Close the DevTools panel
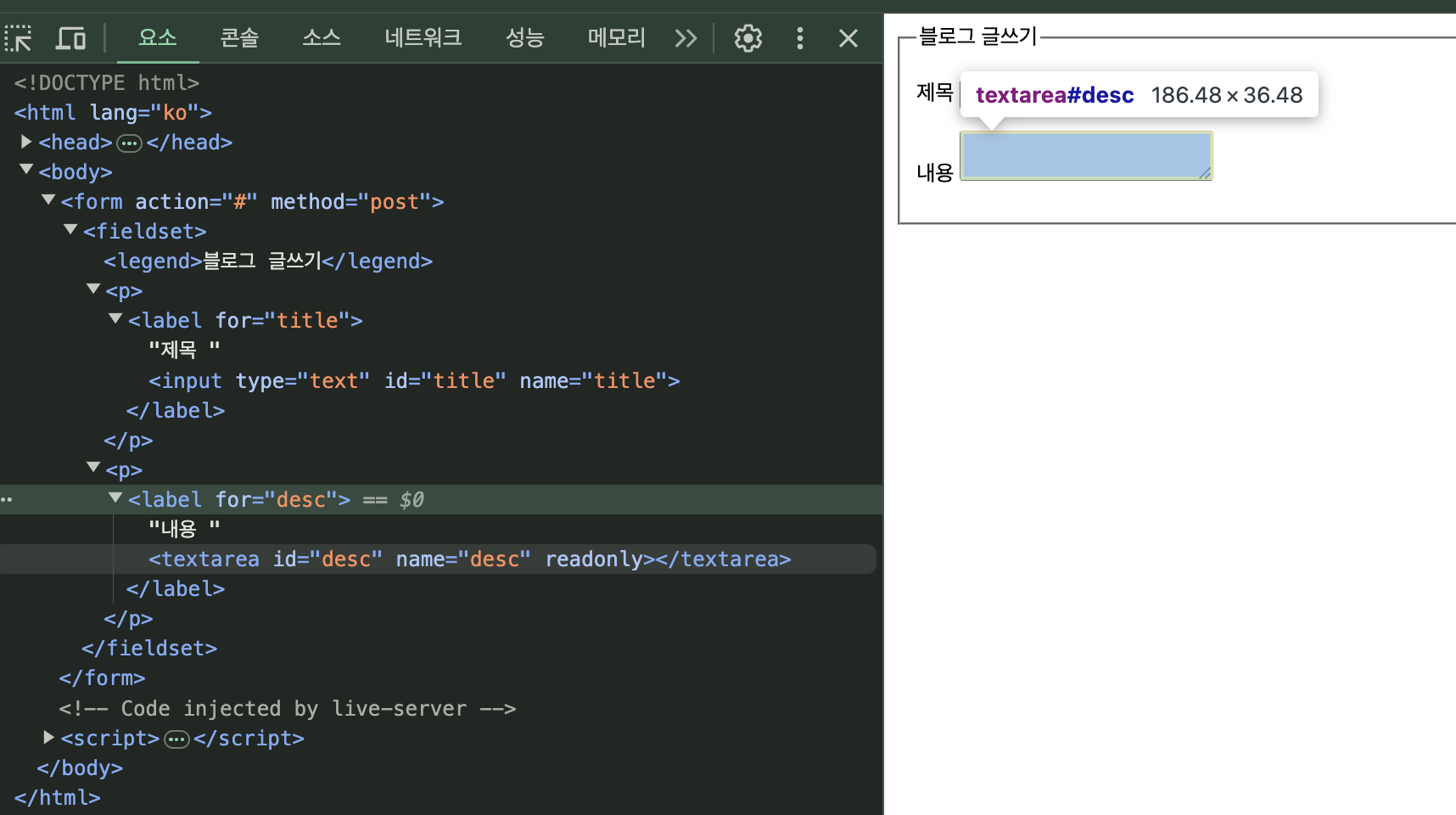 coord(848,38)
